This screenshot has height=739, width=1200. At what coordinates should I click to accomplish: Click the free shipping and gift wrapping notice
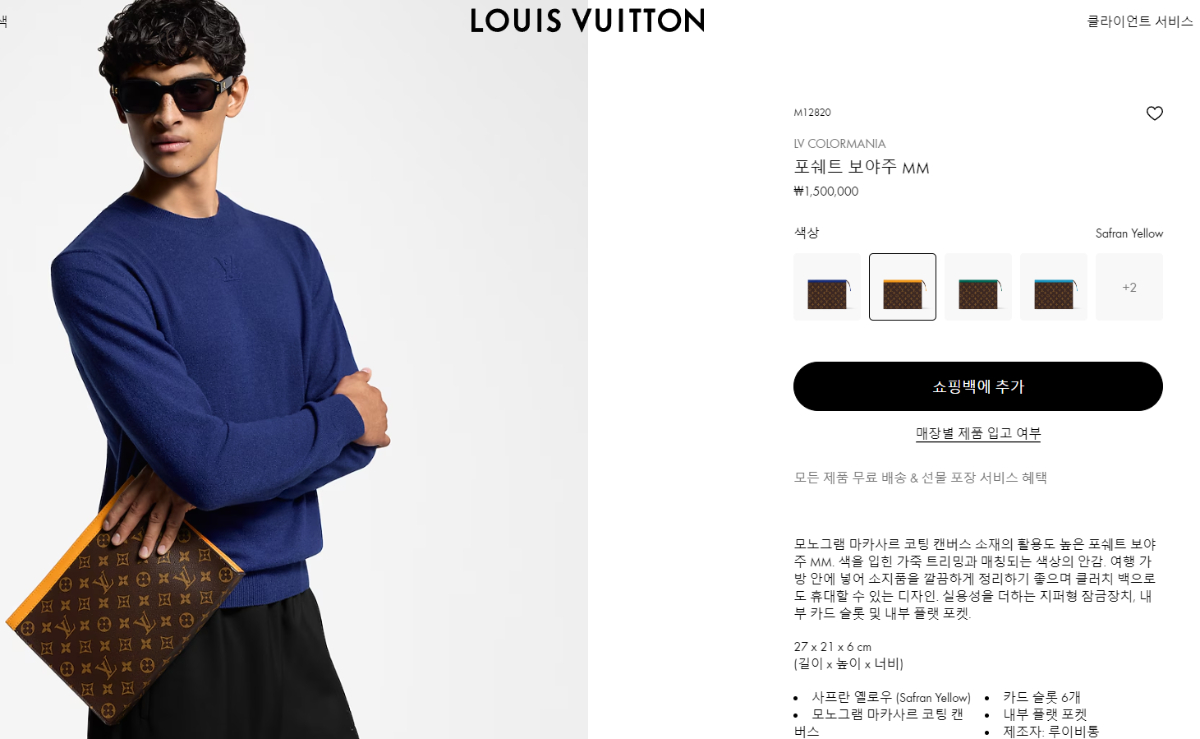[920, 478]
